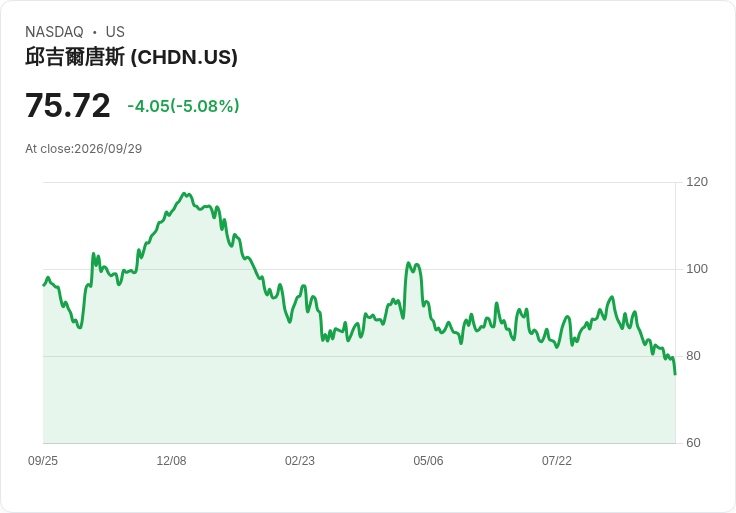
Task: Click the starting point of the price line
Action: click(44, 285)
